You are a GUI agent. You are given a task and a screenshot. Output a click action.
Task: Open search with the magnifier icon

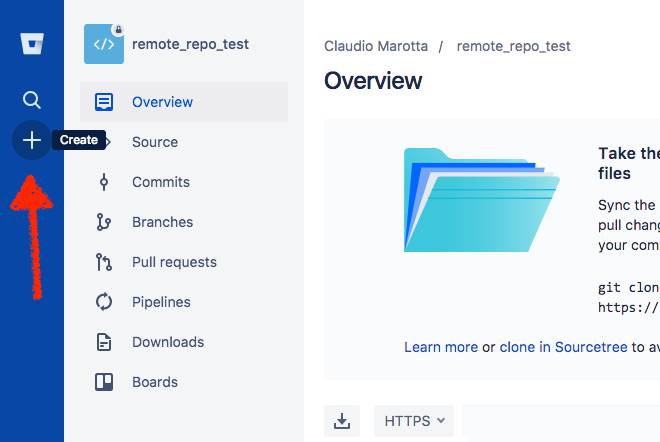click(x=32, y=100)
